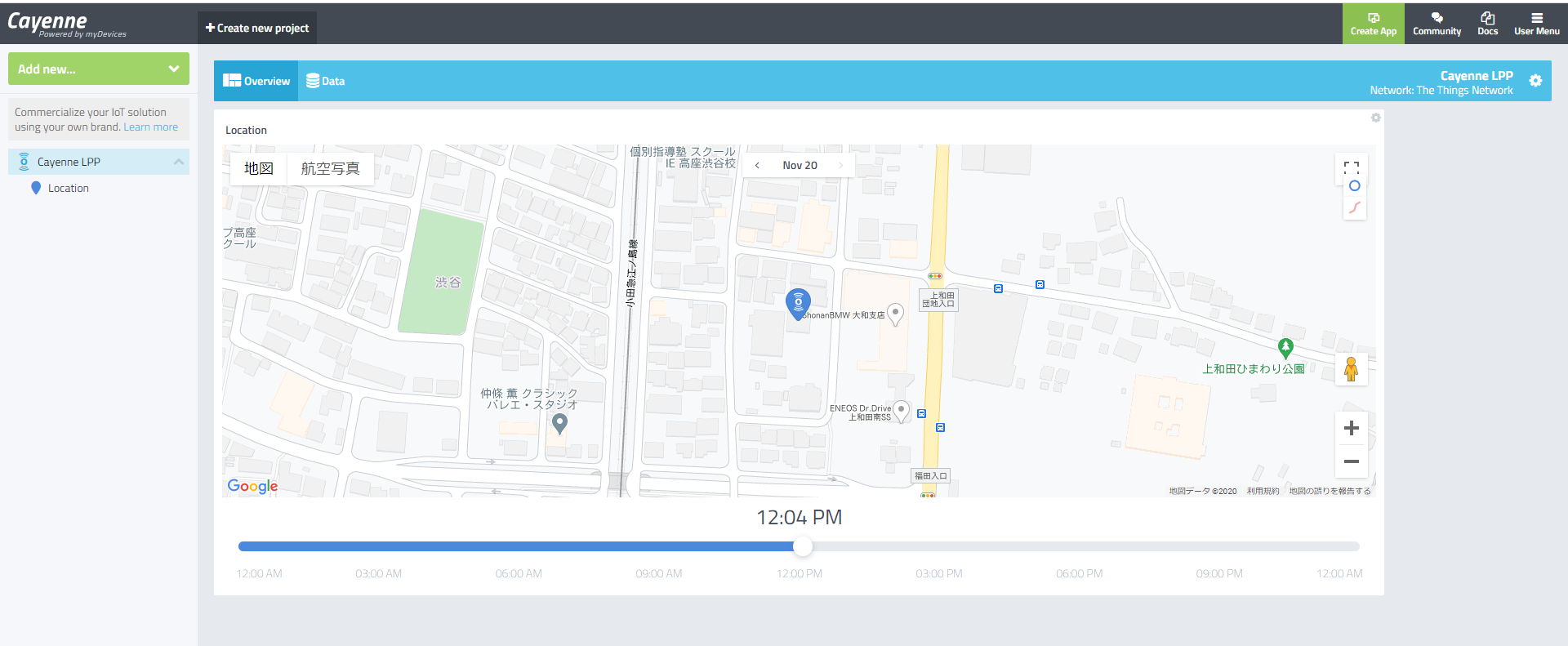Jump timeline to 03:00 PM

click(939, 573)
